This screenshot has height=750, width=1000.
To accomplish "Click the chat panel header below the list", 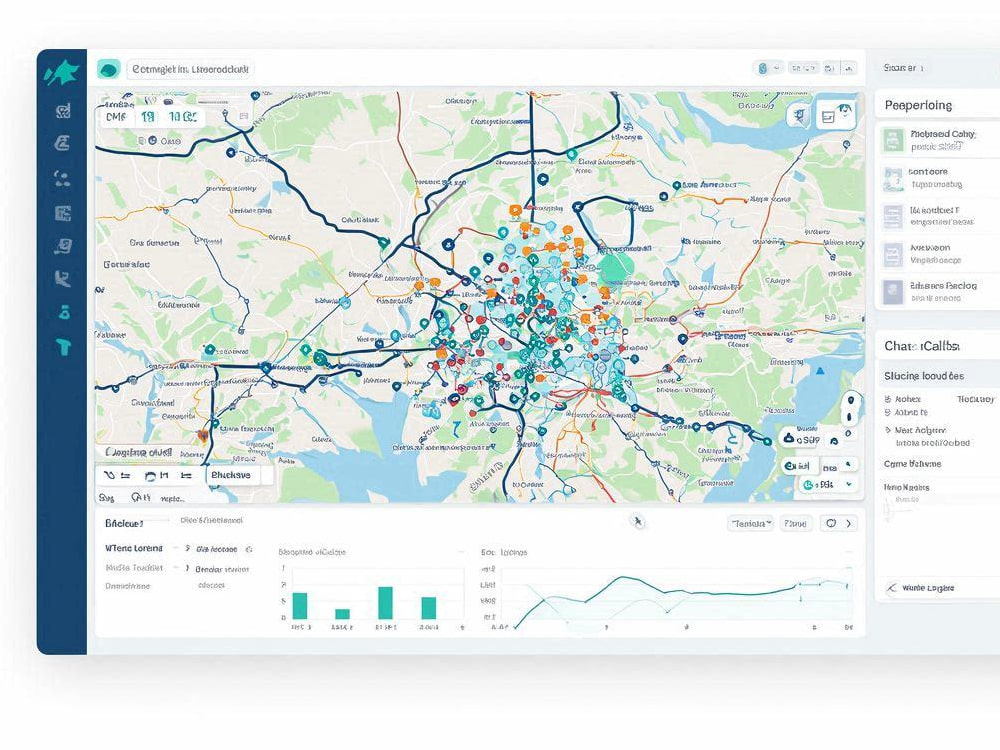I will pyautogui.click(x=938, y=346).
